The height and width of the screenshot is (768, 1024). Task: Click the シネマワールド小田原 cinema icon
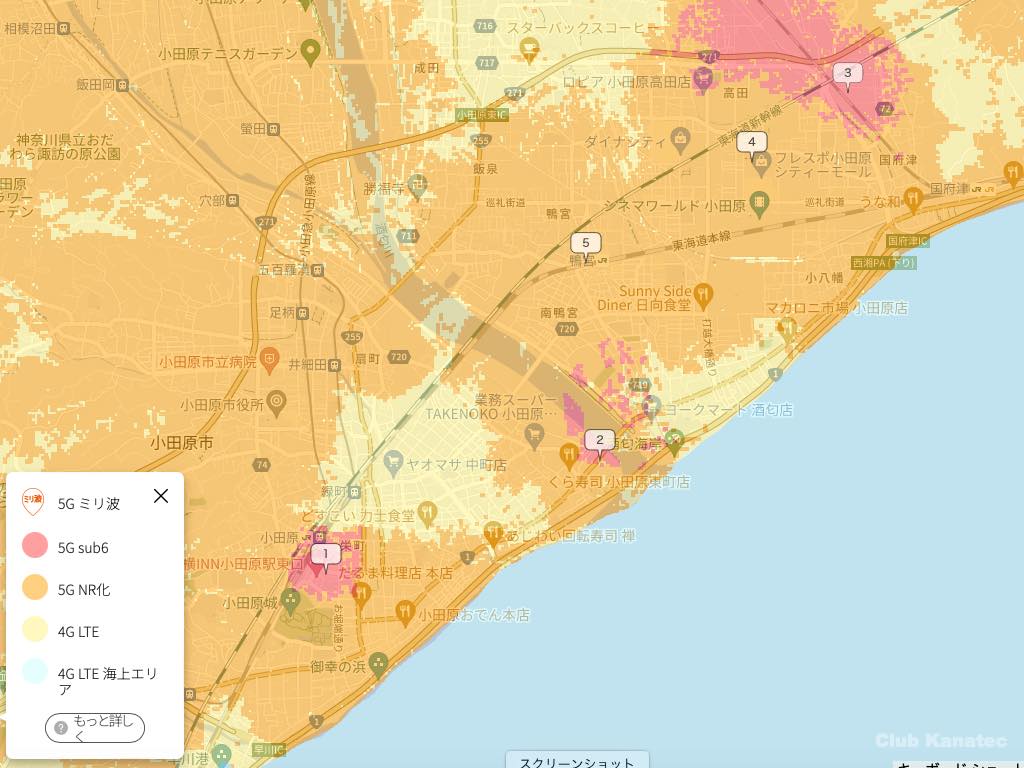click(x=759, y=204)
